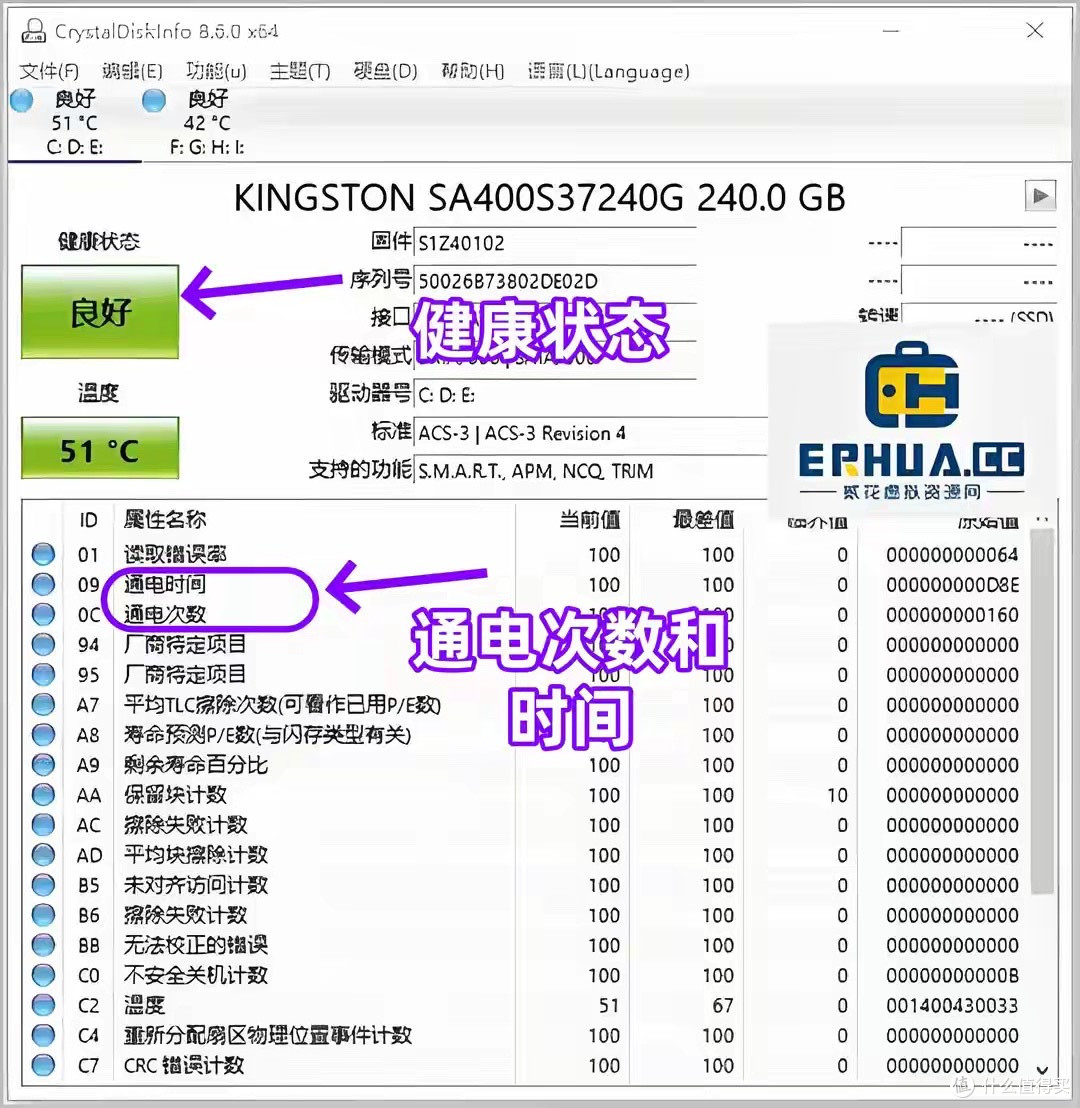Image resolution: width=1080 pixels, height=1108 pixels.
Task: Click the 最差值 column header
Action: [703, 519]
